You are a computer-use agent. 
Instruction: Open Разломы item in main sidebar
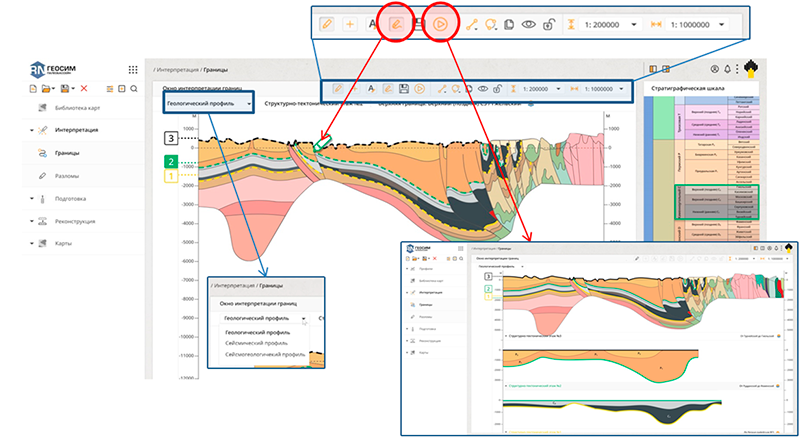67,176
